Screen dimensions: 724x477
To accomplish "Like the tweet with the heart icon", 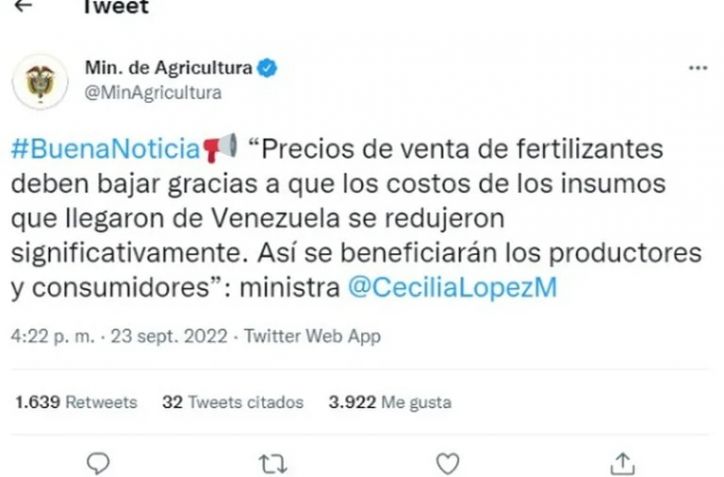I will click(448, 464).
